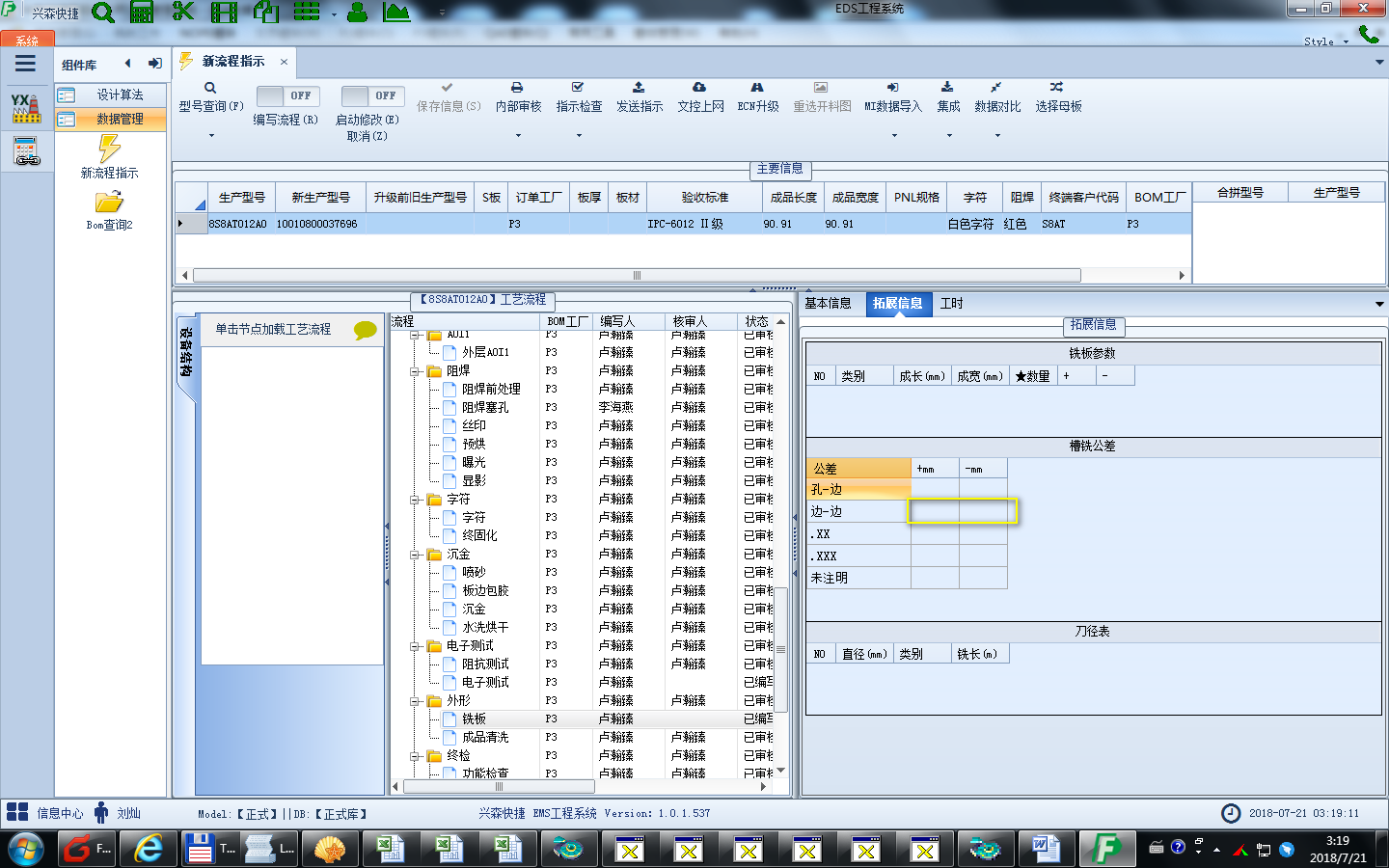
Task: Open dropdown arrow under 内部审核
Action: pyautogui.click(x=518, y=135)
